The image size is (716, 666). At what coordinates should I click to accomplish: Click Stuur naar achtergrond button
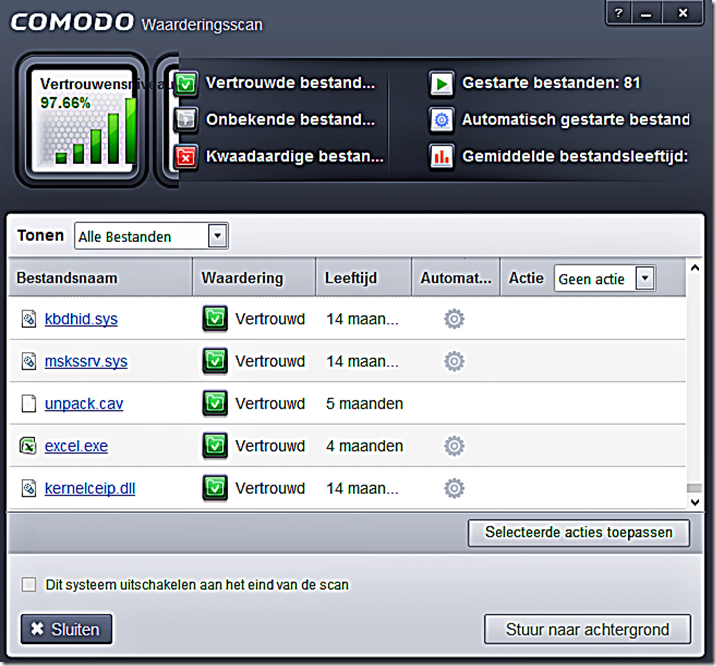(587, 629)
